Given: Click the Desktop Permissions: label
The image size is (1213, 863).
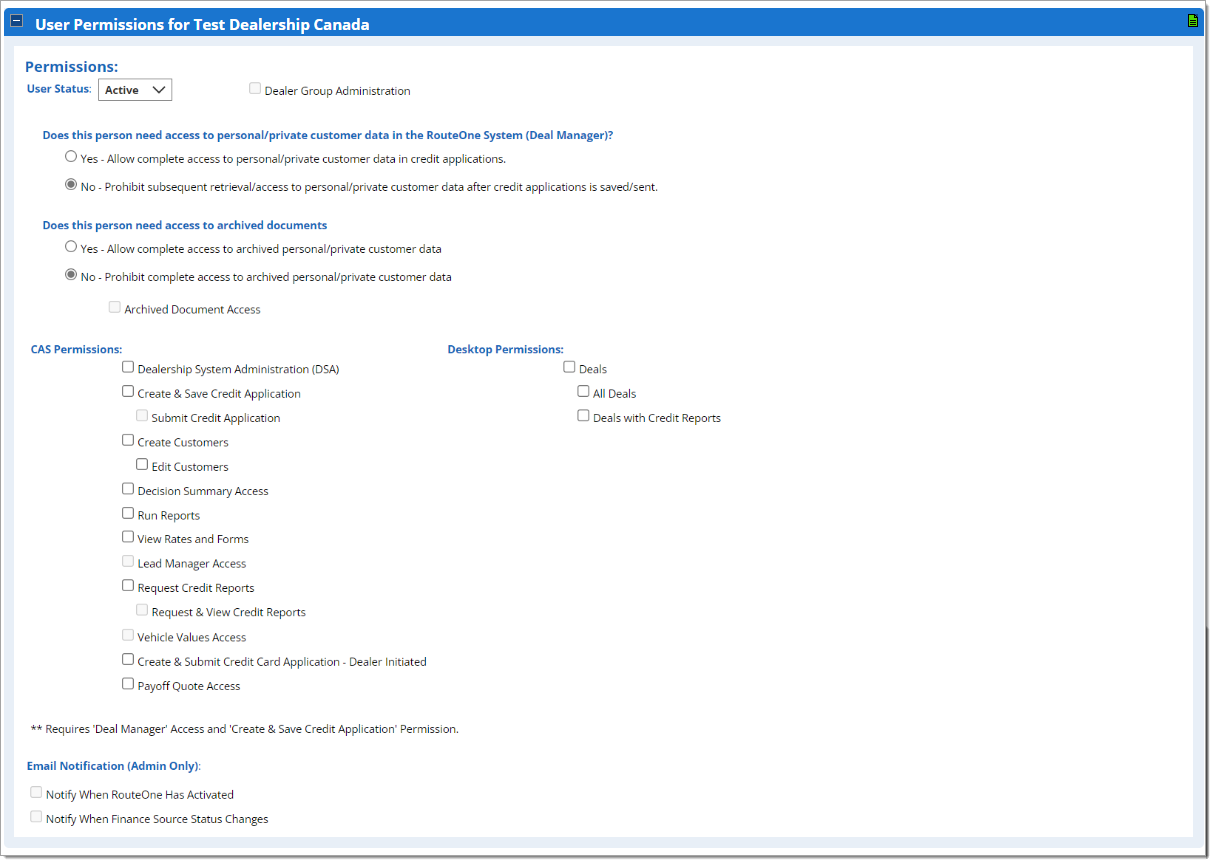Looking at the screenshot, I should click(505, 350).
